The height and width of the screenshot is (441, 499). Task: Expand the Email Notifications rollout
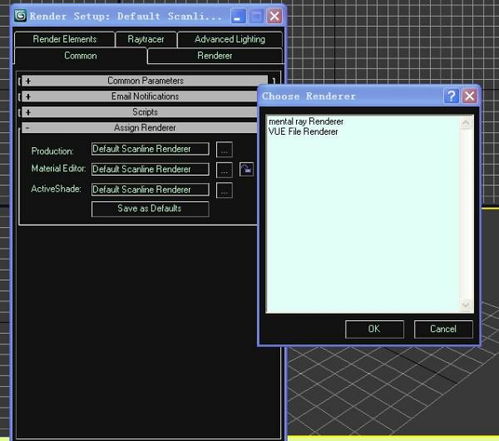[140, 97]
